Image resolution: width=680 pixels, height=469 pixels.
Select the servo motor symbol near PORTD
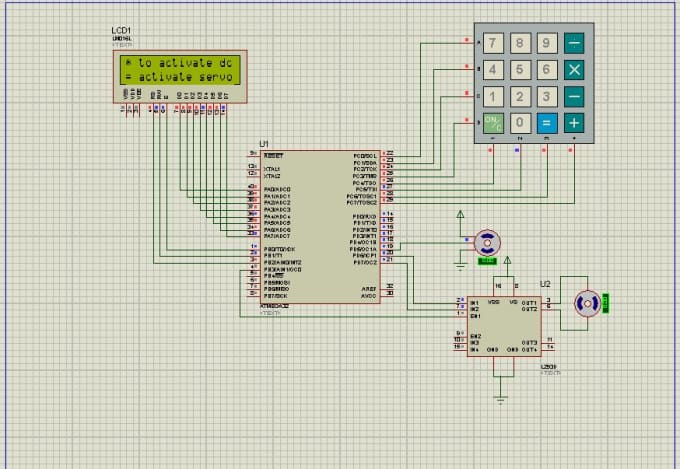487,243
